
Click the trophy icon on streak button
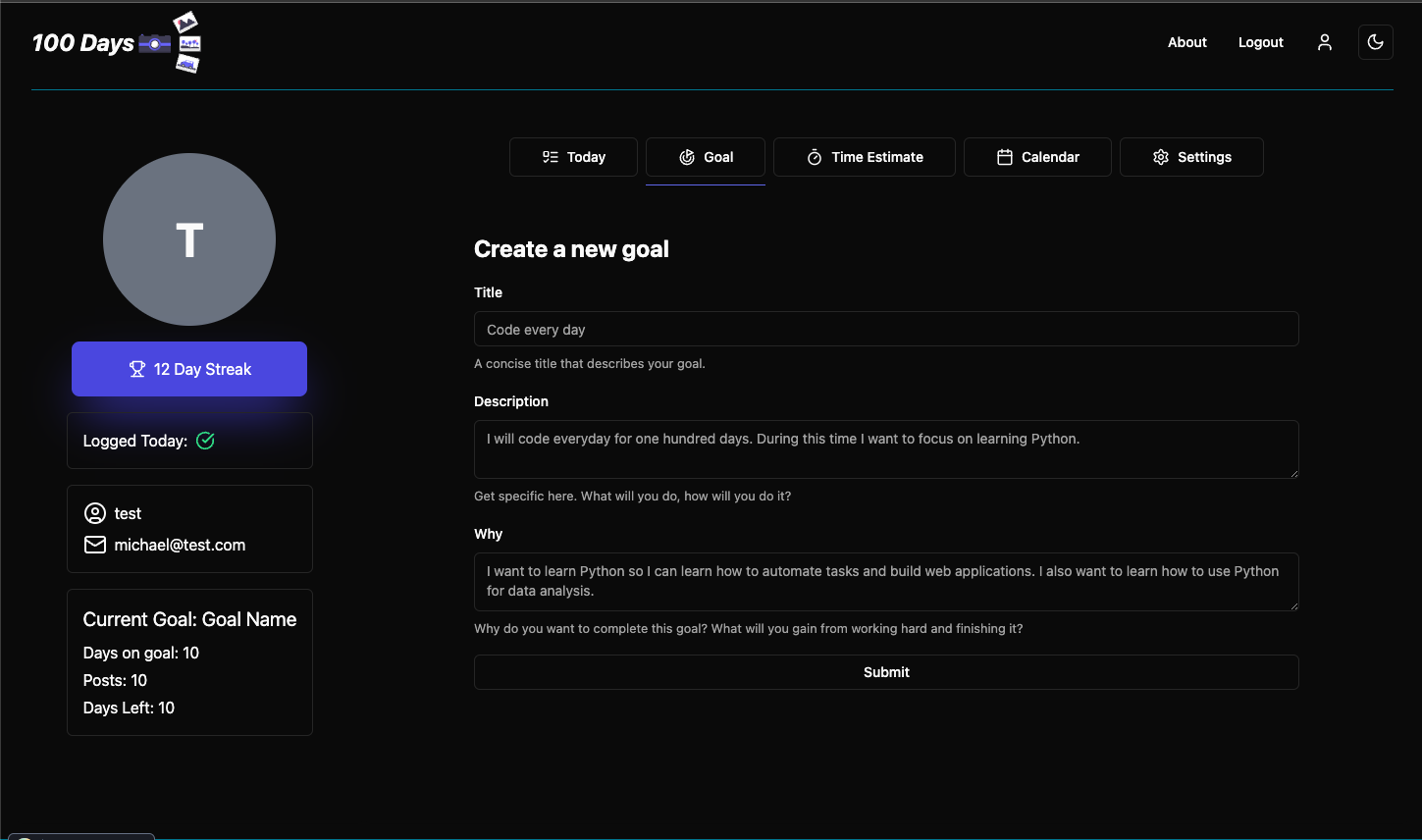[x=137, y=369]
